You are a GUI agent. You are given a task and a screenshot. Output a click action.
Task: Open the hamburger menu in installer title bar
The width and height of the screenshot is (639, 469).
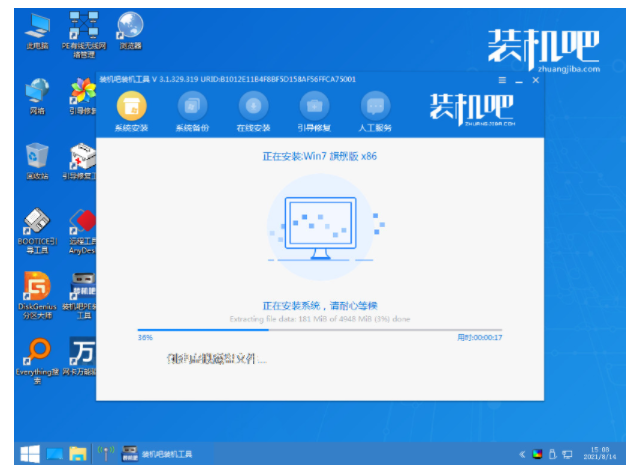(502, 78)
